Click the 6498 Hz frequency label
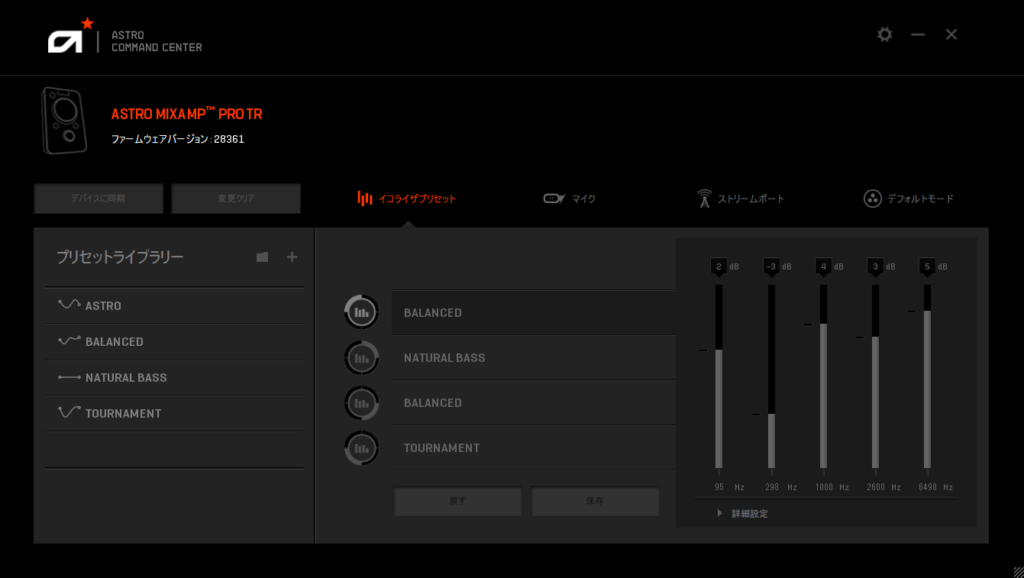The height and width of the screenshot is (578, 1024). [x=935, y=487]
